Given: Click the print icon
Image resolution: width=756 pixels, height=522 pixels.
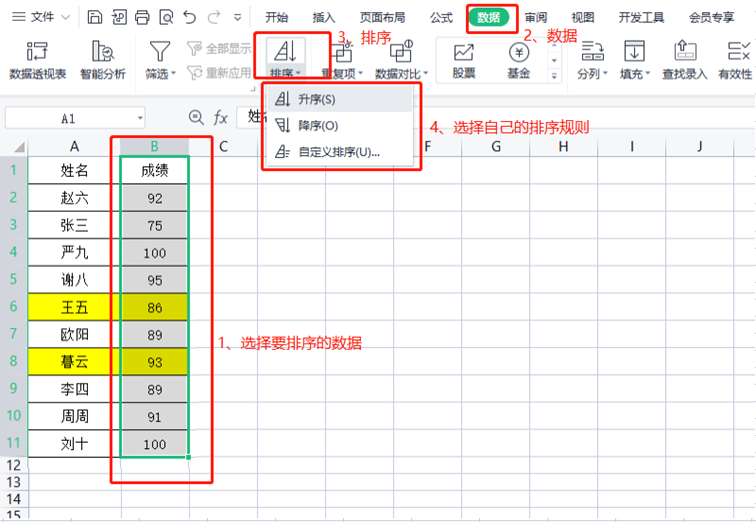Looking at the screenshot, I should 142,18.
